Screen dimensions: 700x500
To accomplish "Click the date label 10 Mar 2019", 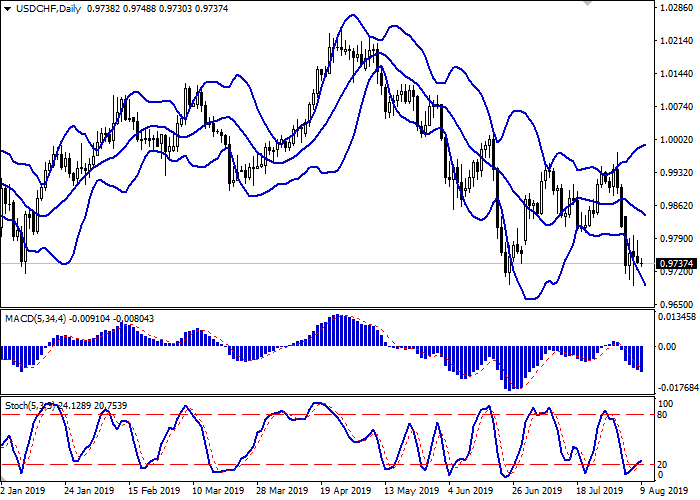I will (x=218, y=491).
